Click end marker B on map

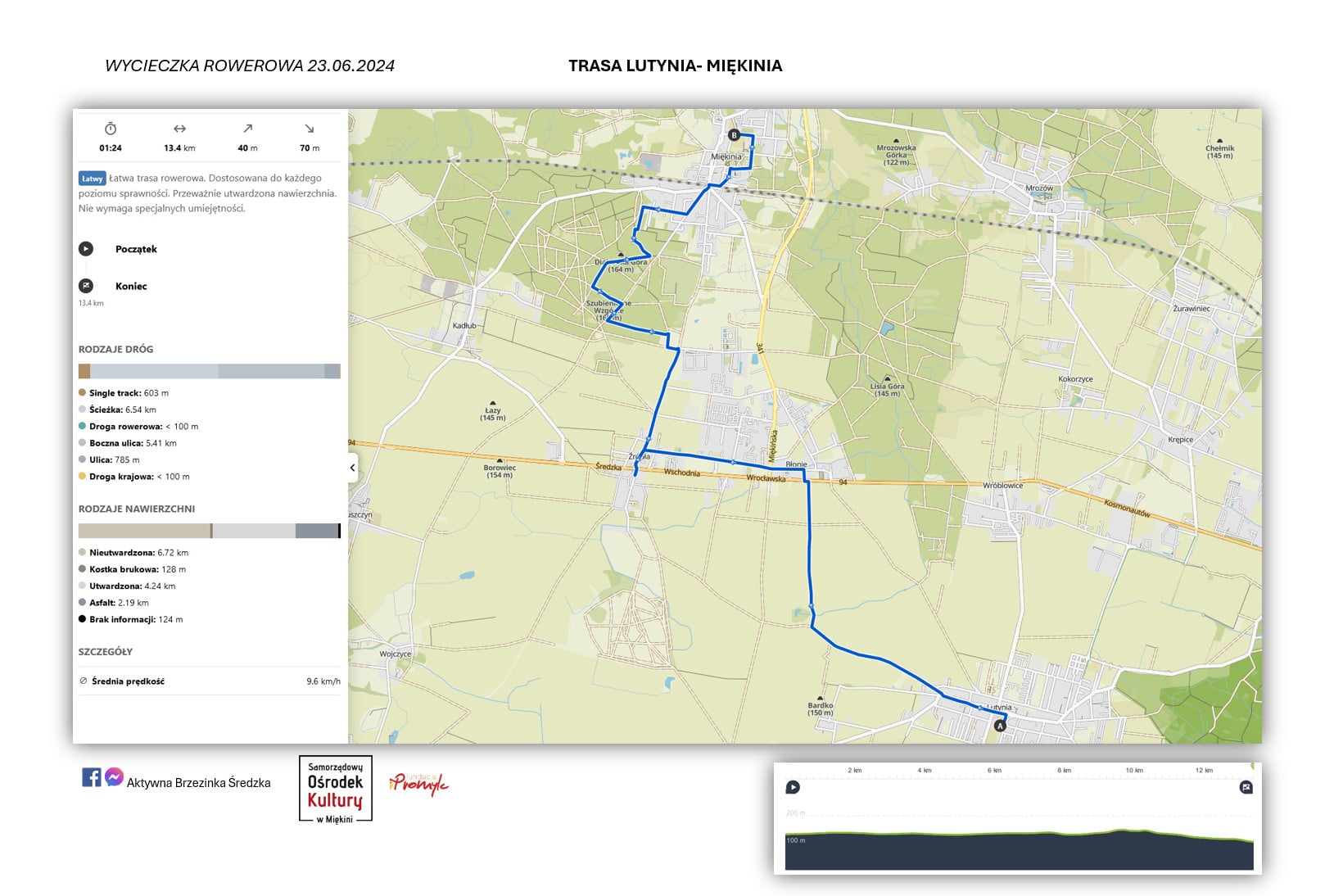pyautogui.click(x=734, y=135)
